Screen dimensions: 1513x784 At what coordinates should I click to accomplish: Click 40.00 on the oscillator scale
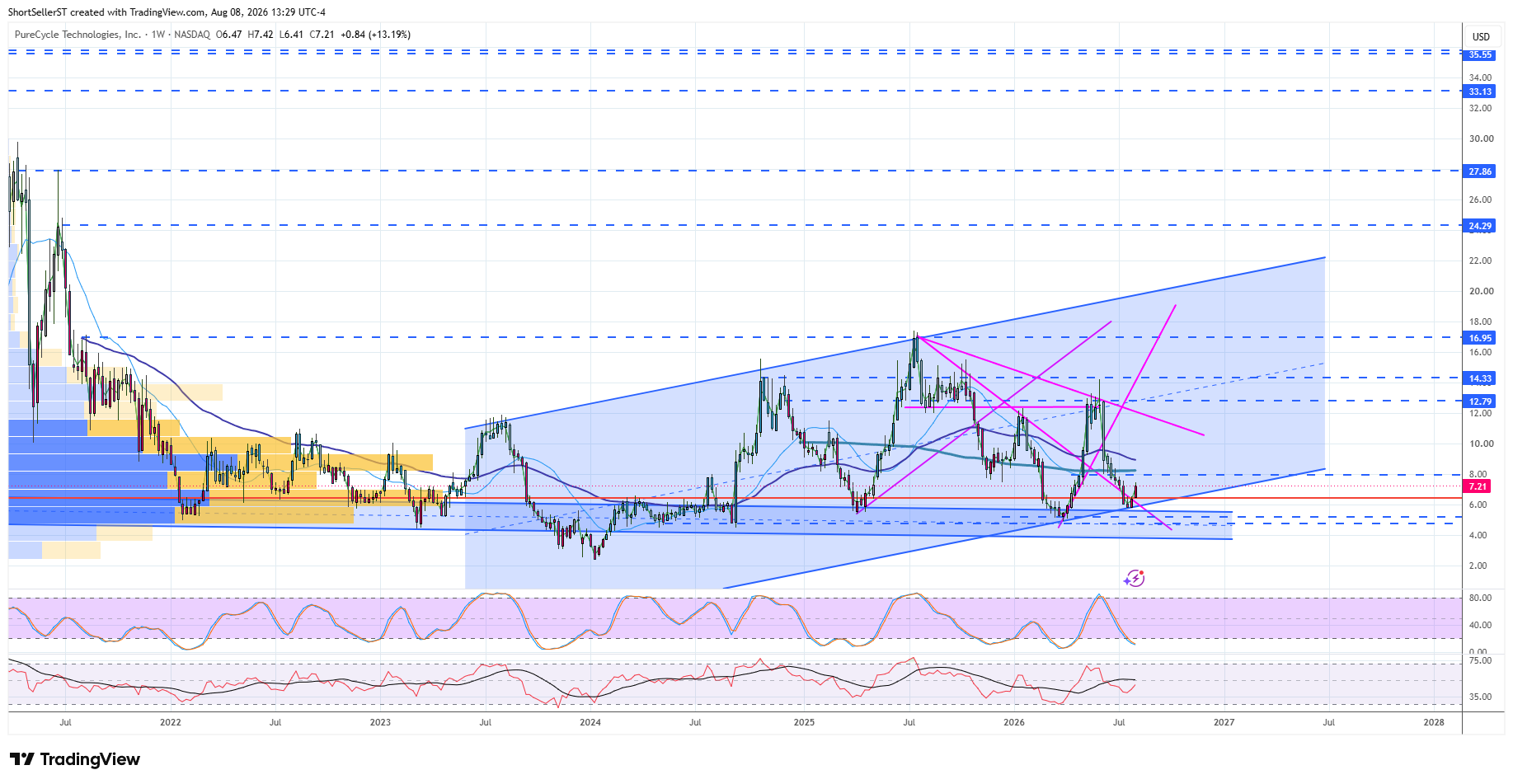pos(1480,625)
